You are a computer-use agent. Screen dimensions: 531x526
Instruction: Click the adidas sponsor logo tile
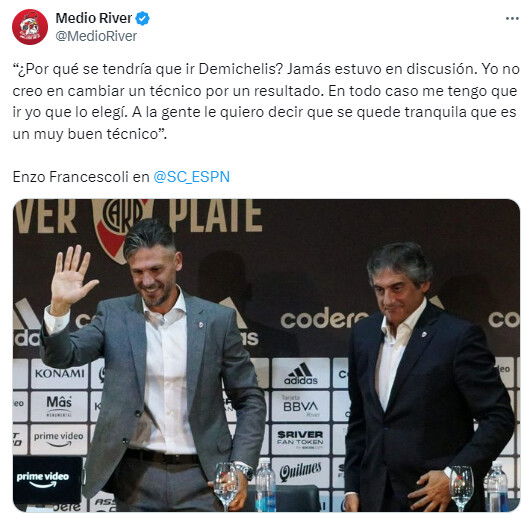(301, 373)
